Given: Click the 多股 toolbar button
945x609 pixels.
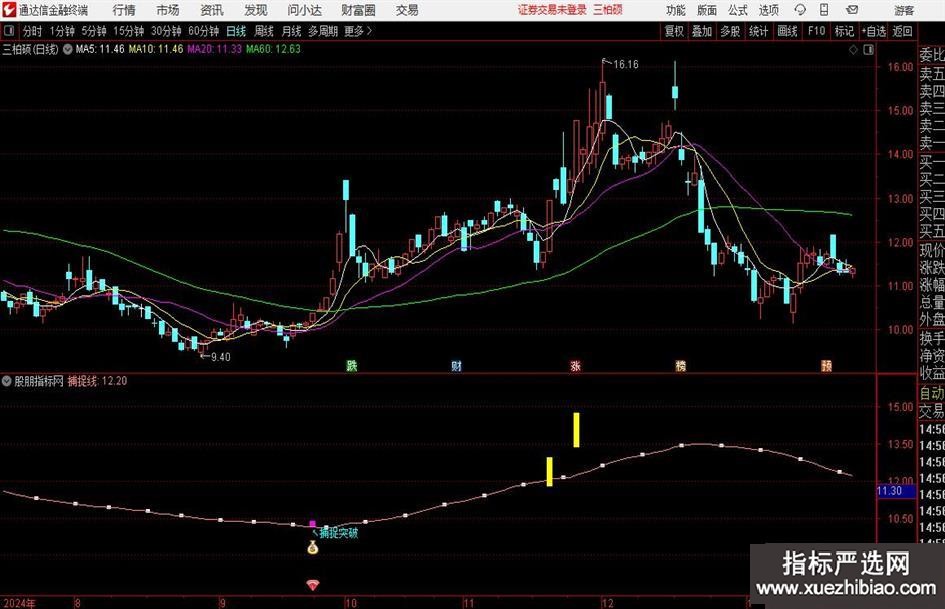Looking at the screenshot, I should (730, 31).
